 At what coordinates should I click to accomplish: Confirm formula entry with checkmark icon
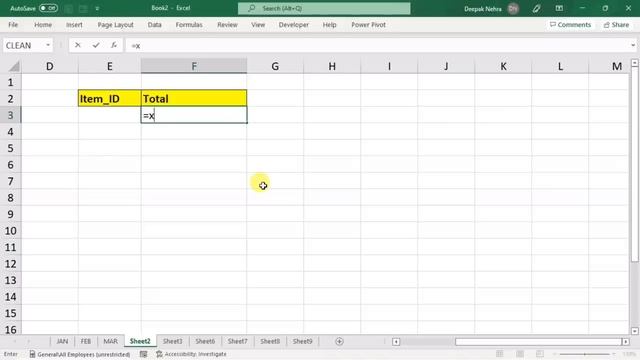point(96,45)
